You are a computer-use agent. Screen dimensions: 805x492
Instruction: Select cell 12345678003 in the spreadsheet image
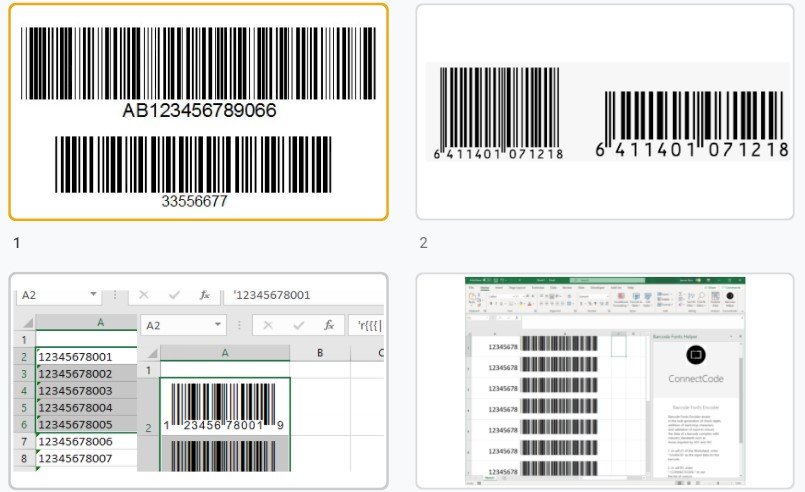click(87, 390)
